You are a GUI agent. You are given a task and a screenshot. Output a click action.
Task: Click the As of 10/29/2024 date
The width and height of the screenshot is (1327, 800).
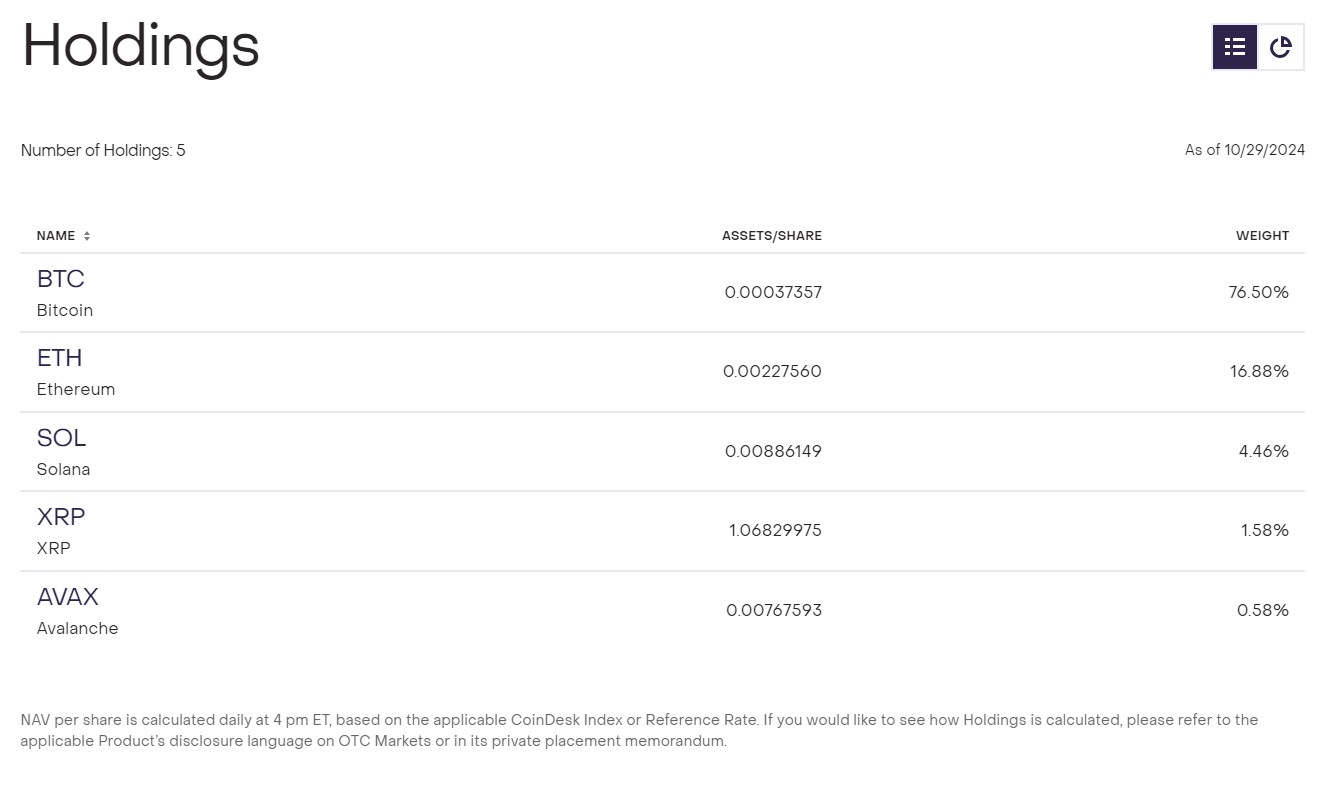(x=1245, y=150)
